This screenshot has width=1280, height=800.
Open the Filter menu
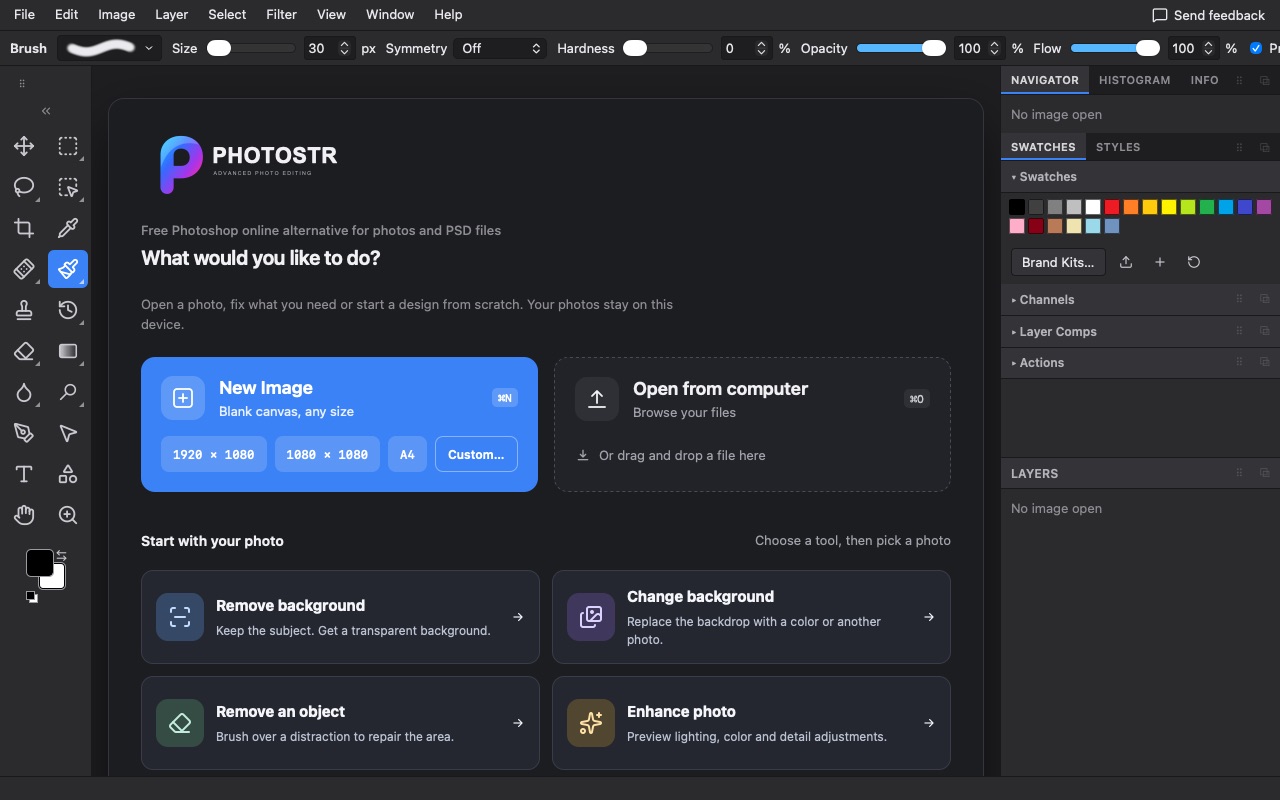pyautogui.click(x=281, y=14)
